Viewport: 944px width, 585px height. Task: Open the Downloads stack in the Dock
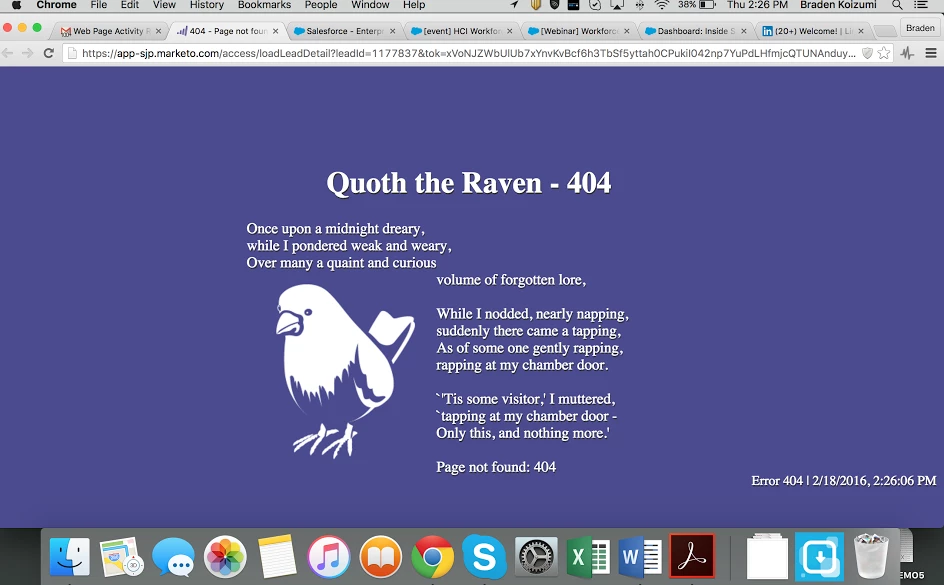[x=819, y=557]
